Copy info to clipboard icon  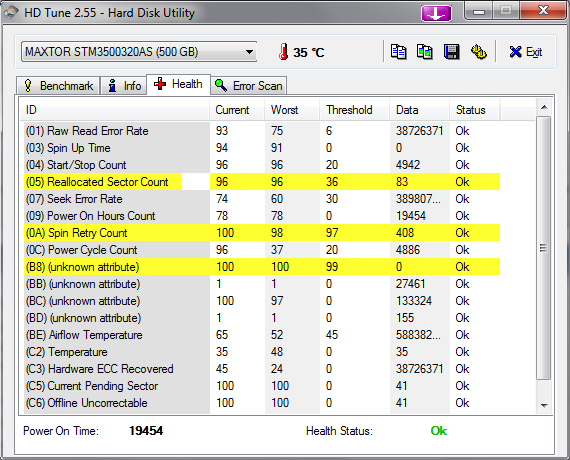click(398, 52)
